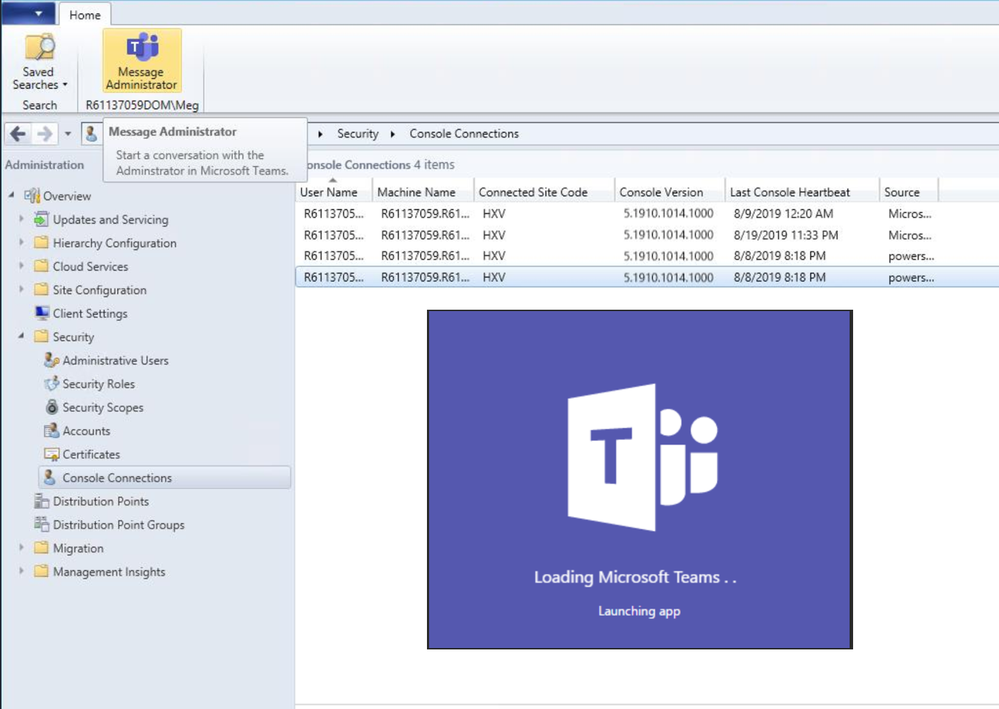
Task: Click the Updates and Servicing icon
Action: (x=41, y=220)
